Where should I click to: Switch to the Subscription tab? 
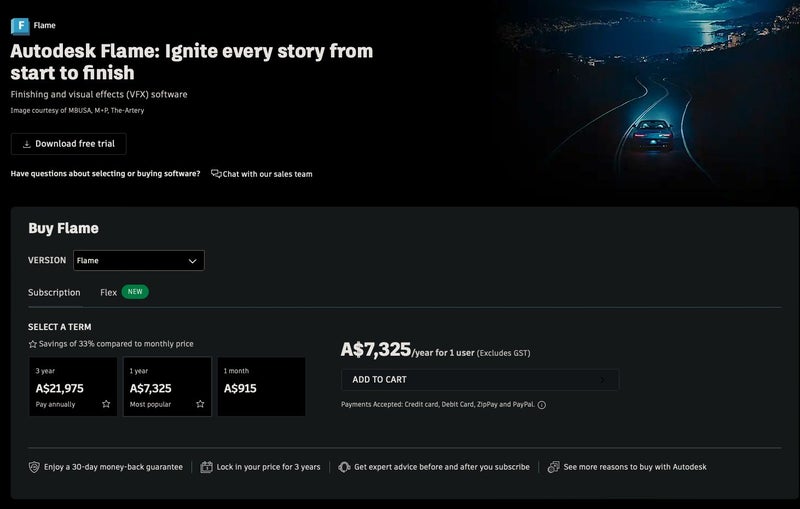[54, 293]
